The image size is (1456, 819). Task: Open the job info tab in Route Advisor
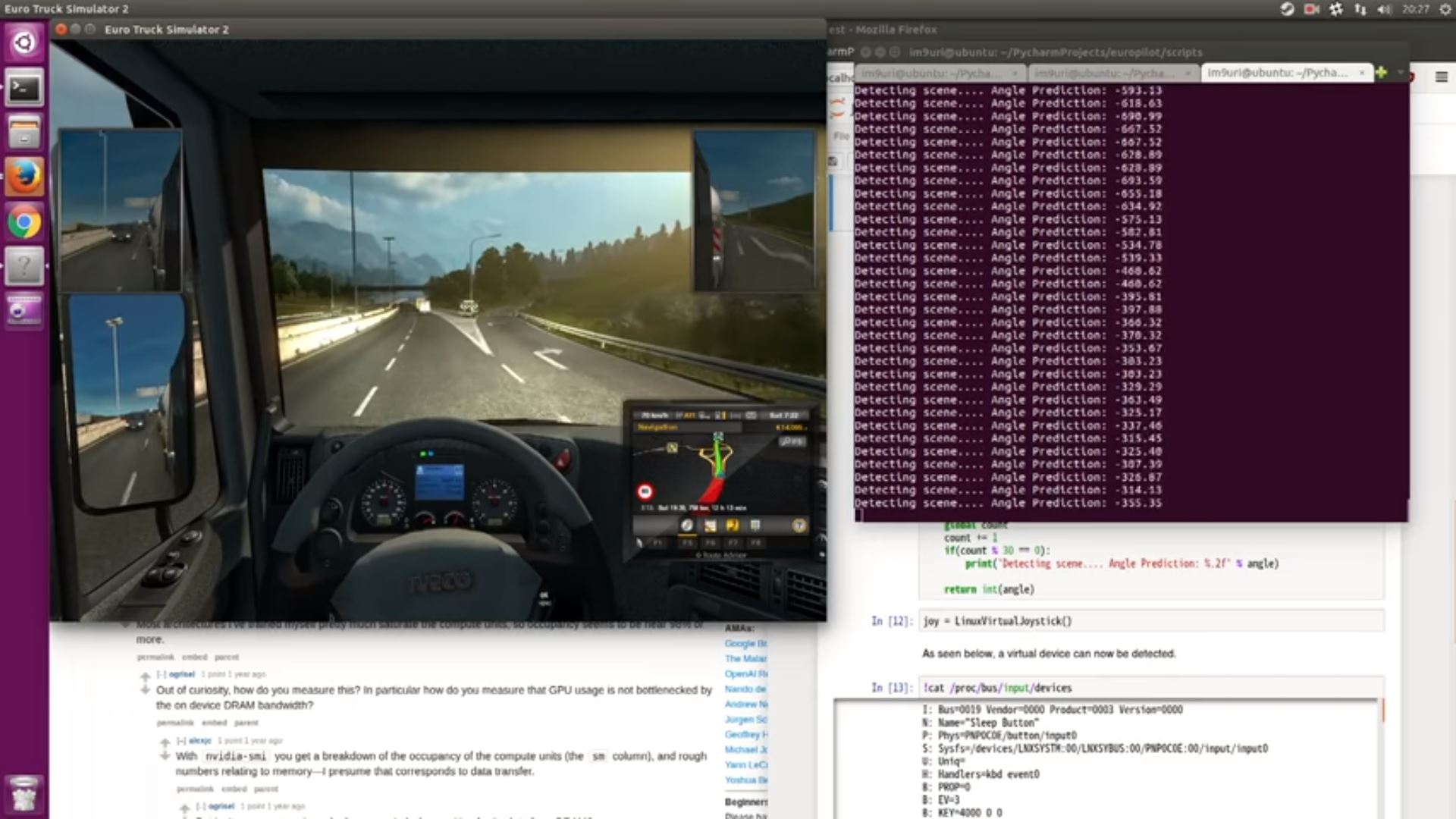(x=710, y=526)
